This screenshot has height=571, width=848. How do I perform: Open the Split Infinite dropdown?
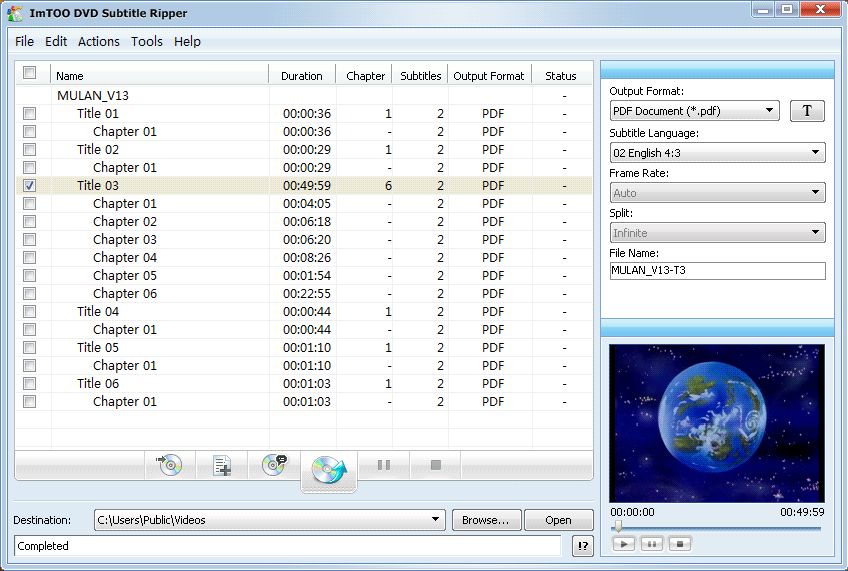point(717,233)
